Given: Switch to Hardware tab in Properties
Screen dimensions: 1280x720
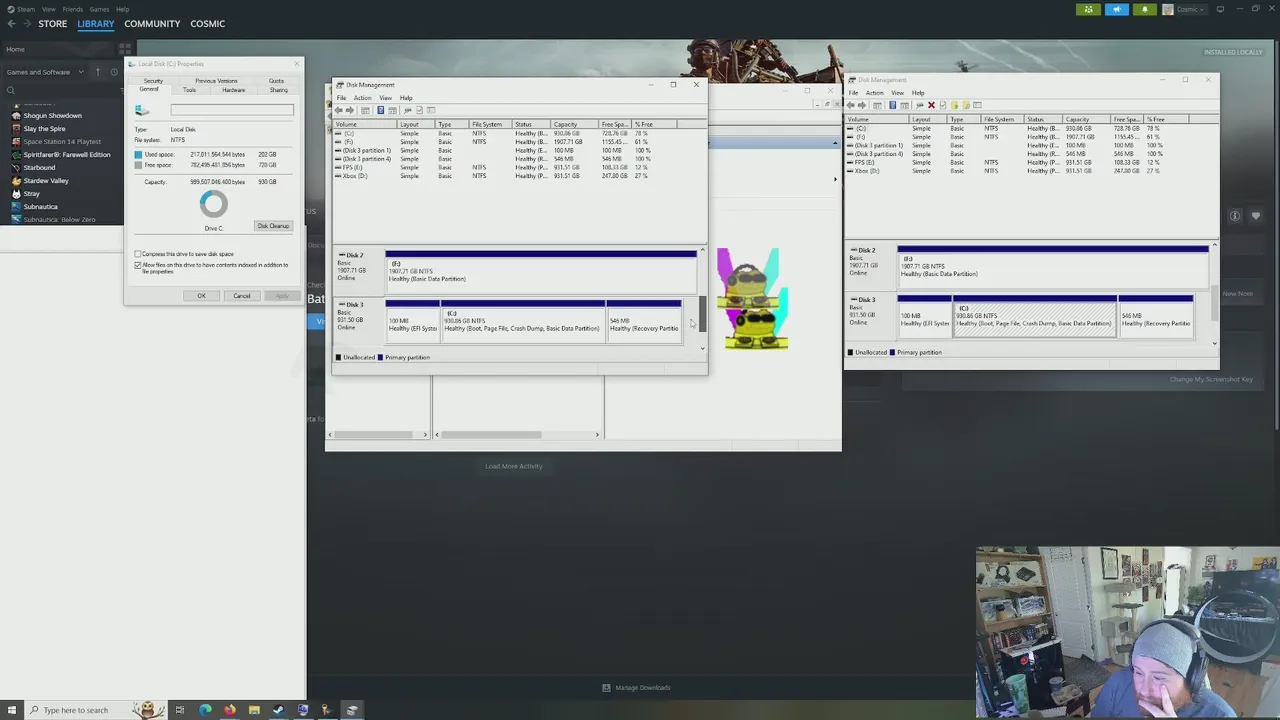Looking at the screenshot, I should 233,90.
